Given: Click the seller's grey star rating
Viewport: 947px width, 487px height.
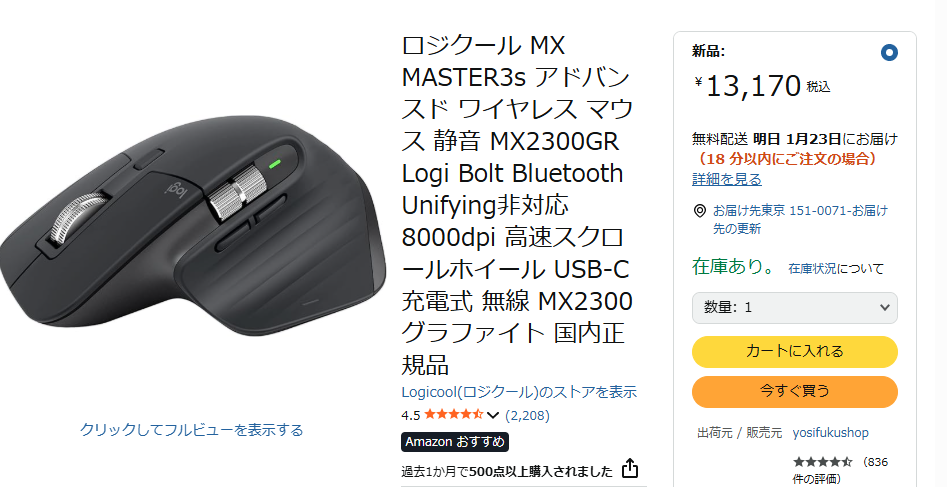Looking at the screenshot, I should (x=822, y=462).
